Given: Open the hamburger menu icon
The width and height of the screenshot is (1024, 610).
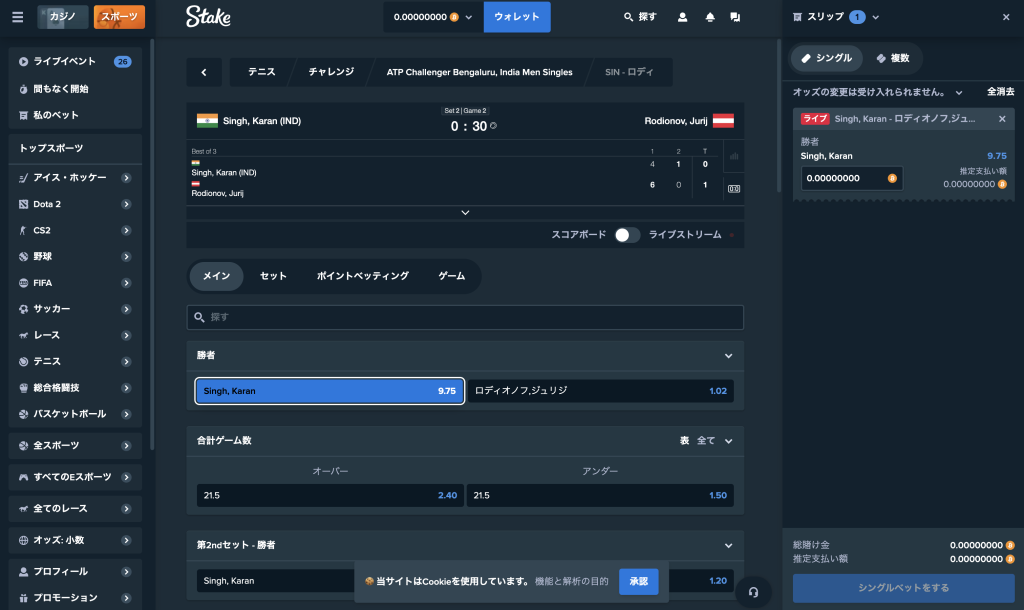Looking at the screenshot, I should pos(18,17).
